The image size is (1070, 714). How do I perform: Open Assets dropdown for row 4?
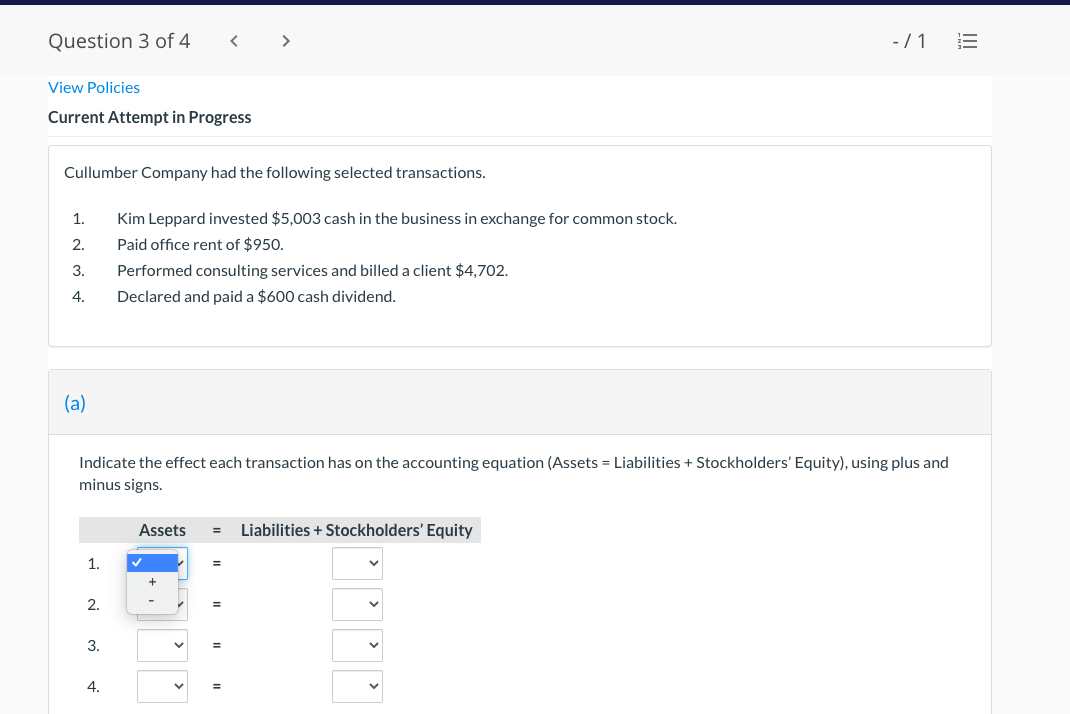[162, 686]
